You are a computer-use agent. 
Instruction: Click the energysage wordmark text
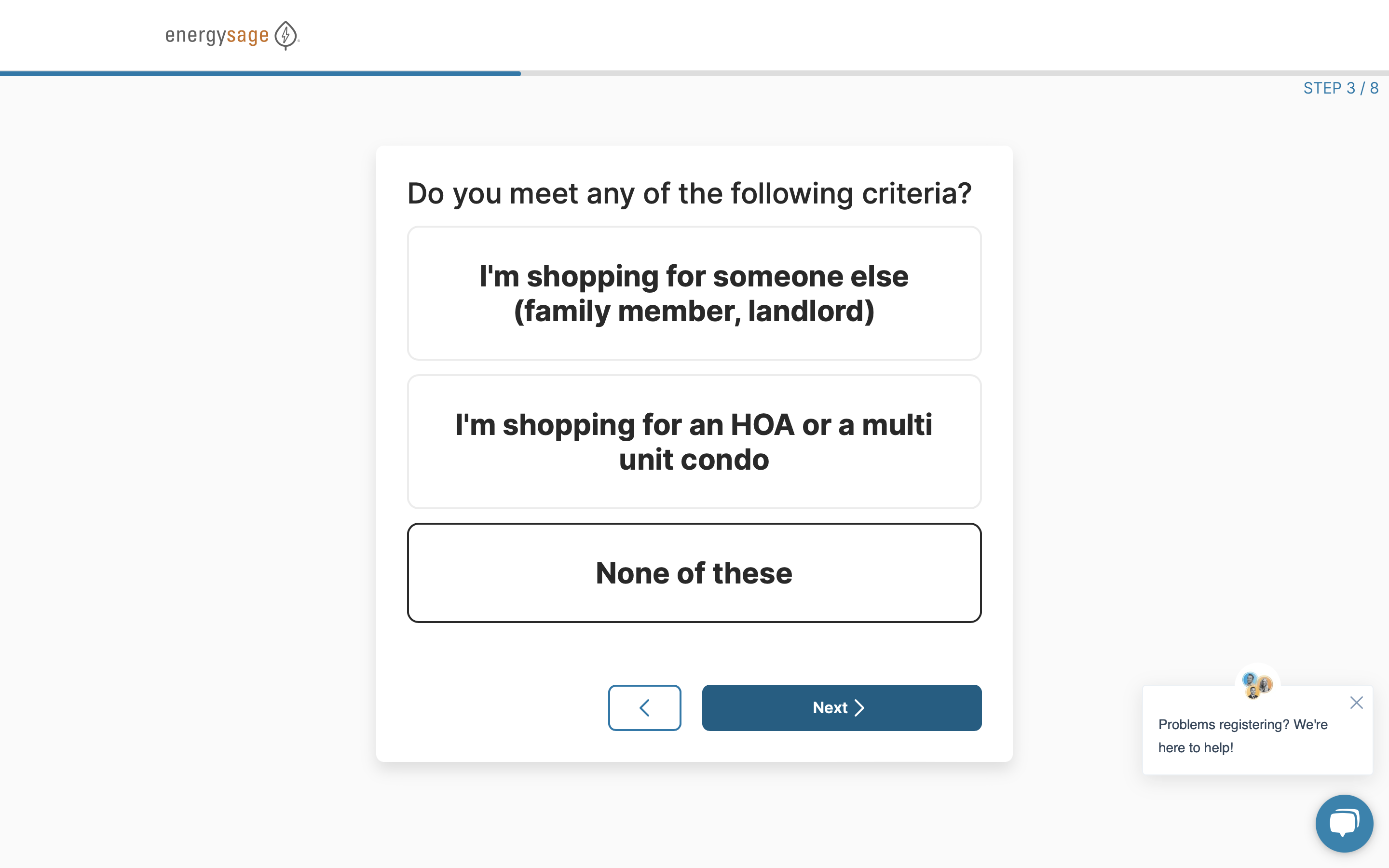coord(217,36)
